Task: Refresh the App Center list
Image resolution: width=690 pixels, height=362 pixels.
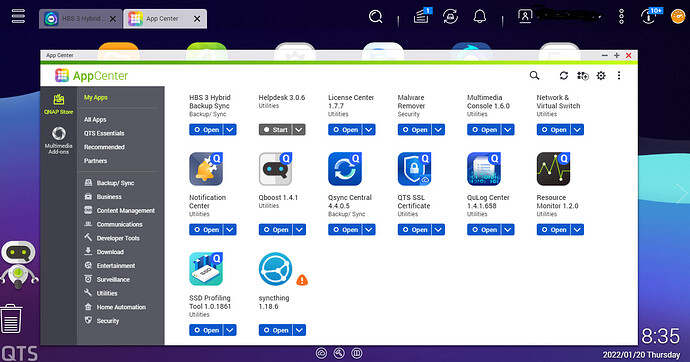Action: click(x=564, y=76)
